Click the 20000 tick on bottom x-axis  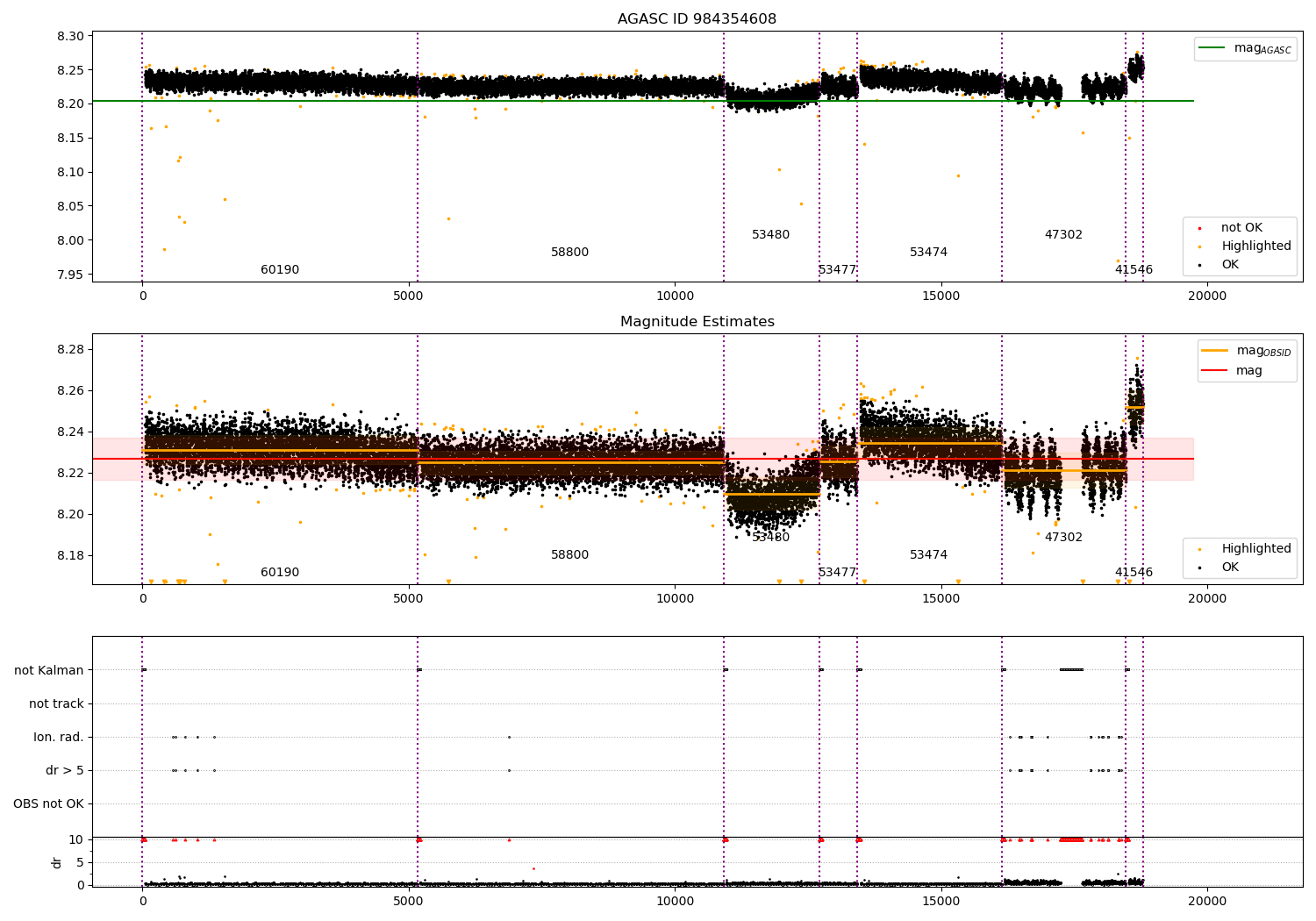point(1207,901)
